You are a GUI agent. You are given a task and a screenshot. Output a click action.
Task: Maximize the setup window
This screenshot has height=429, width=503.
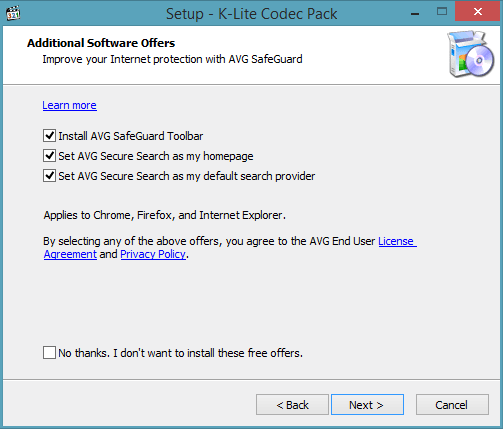[442, 12]
